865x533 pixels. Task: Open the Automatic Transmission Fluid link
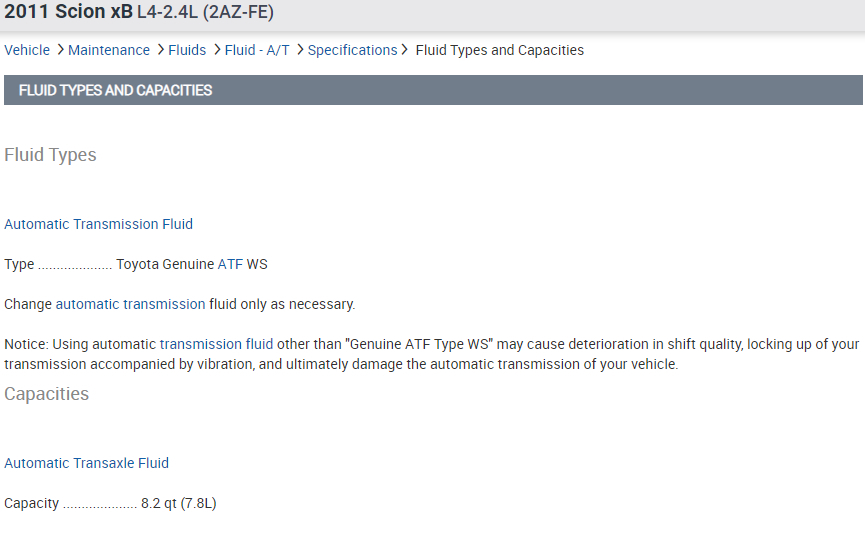coord(98,224)
